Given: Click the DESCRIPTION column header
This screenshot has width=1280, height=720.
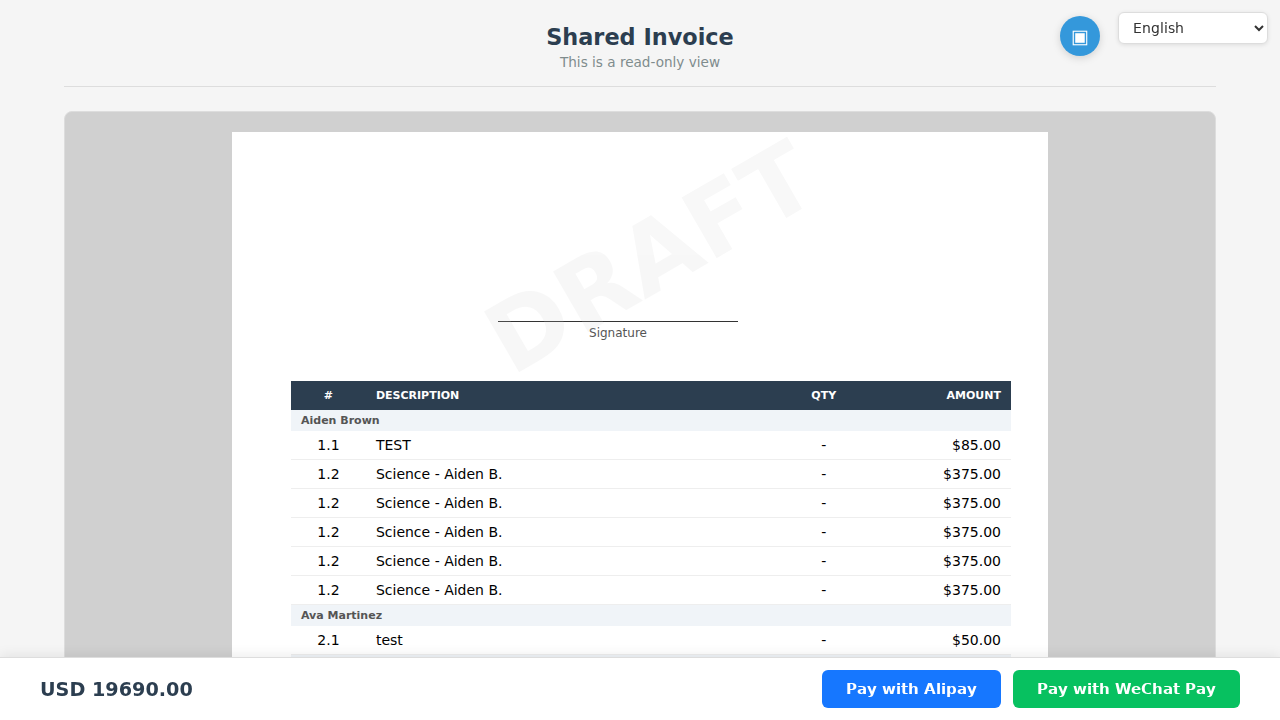Looking at the screenshot, I should pos(417,395).
